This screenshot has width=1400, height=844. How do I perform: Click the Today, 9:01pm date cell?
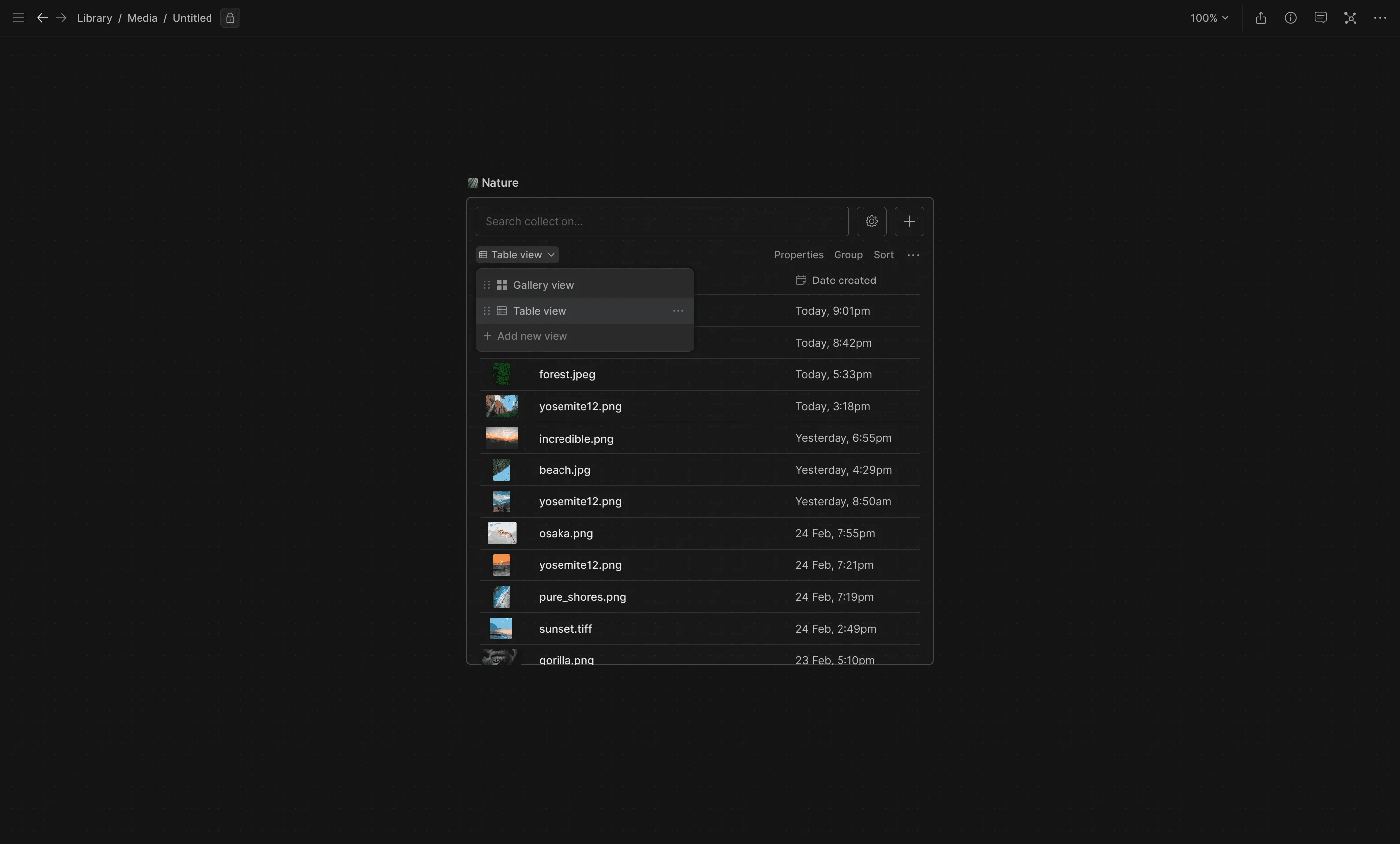point(833,311)
